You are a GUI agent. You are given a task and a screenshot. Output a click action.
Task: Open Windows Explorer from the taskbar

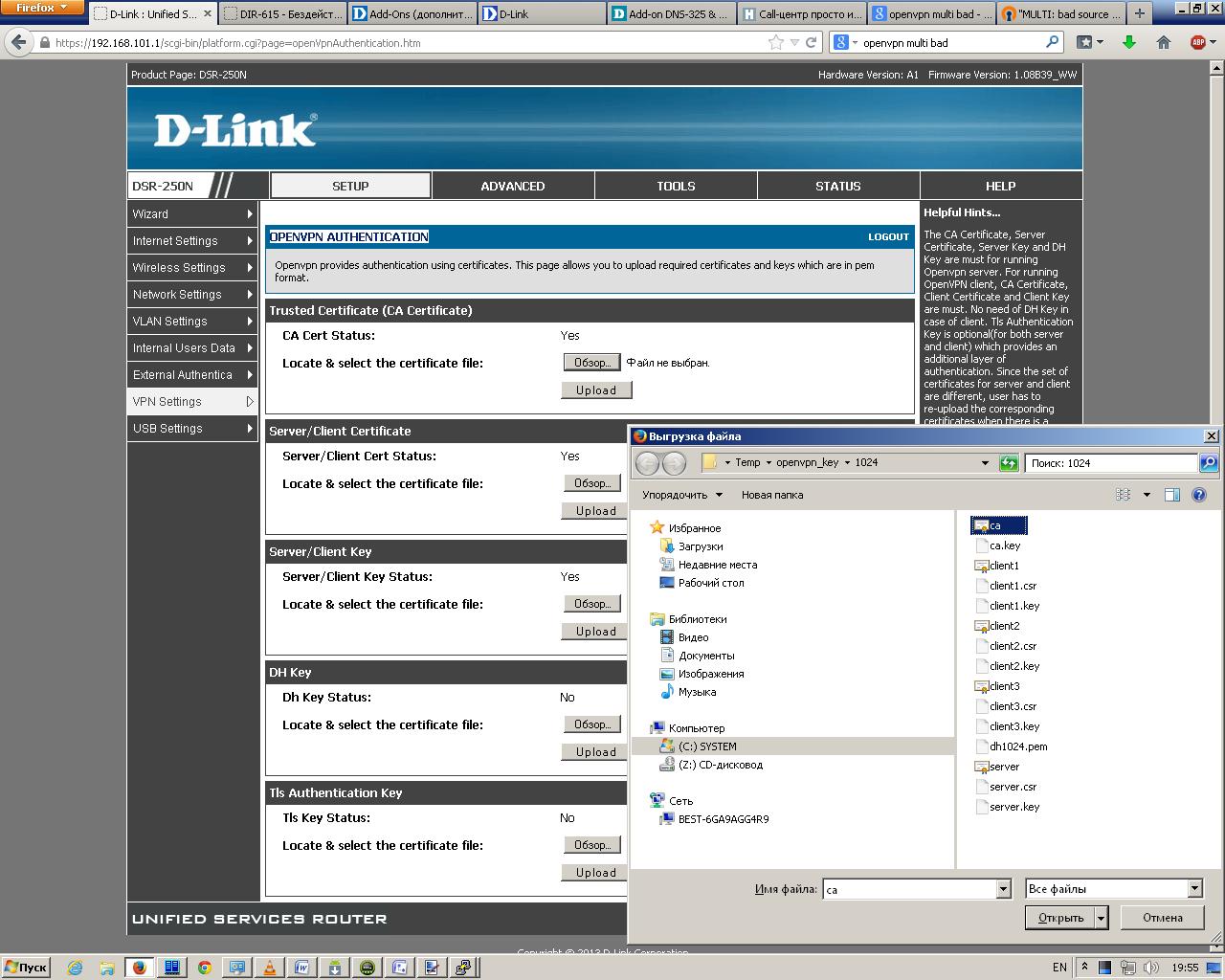coord(107,968)
